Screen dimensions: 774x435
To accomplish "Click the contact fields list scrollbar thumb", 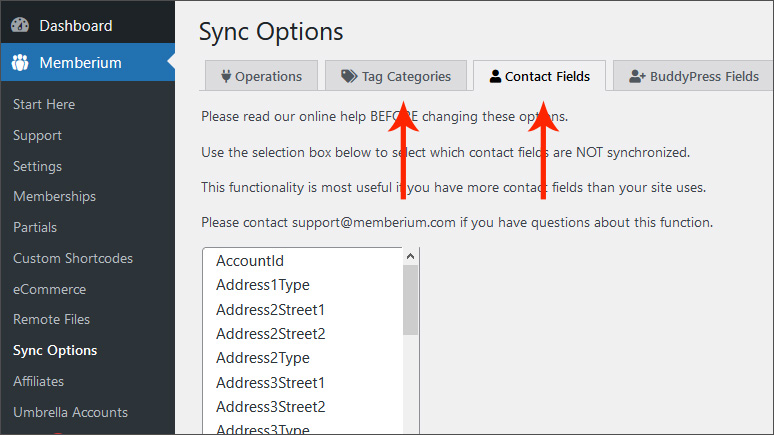I will tap(410, 300).
